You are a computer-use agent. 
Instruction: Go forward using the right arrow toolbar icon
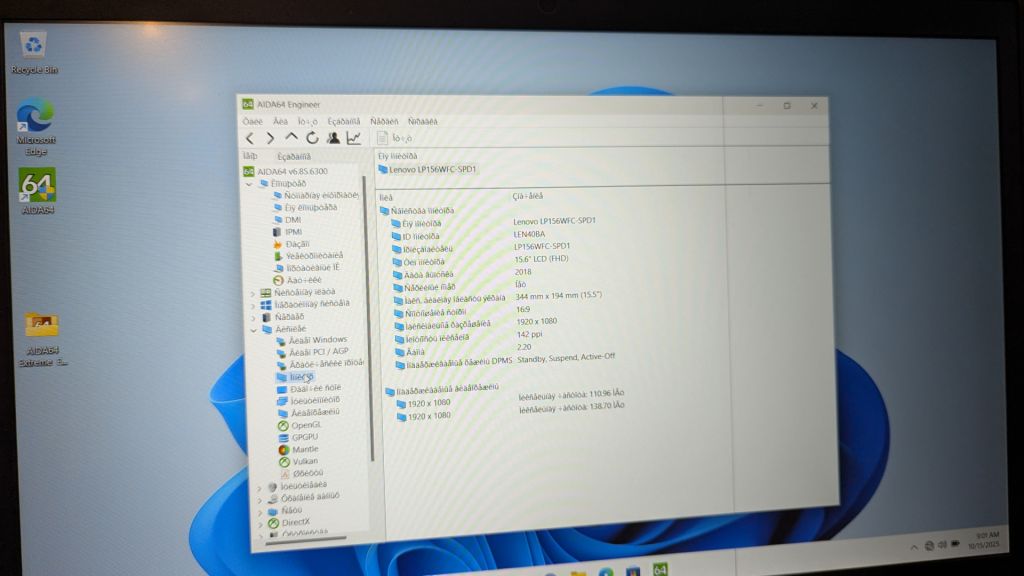[270, 138]
